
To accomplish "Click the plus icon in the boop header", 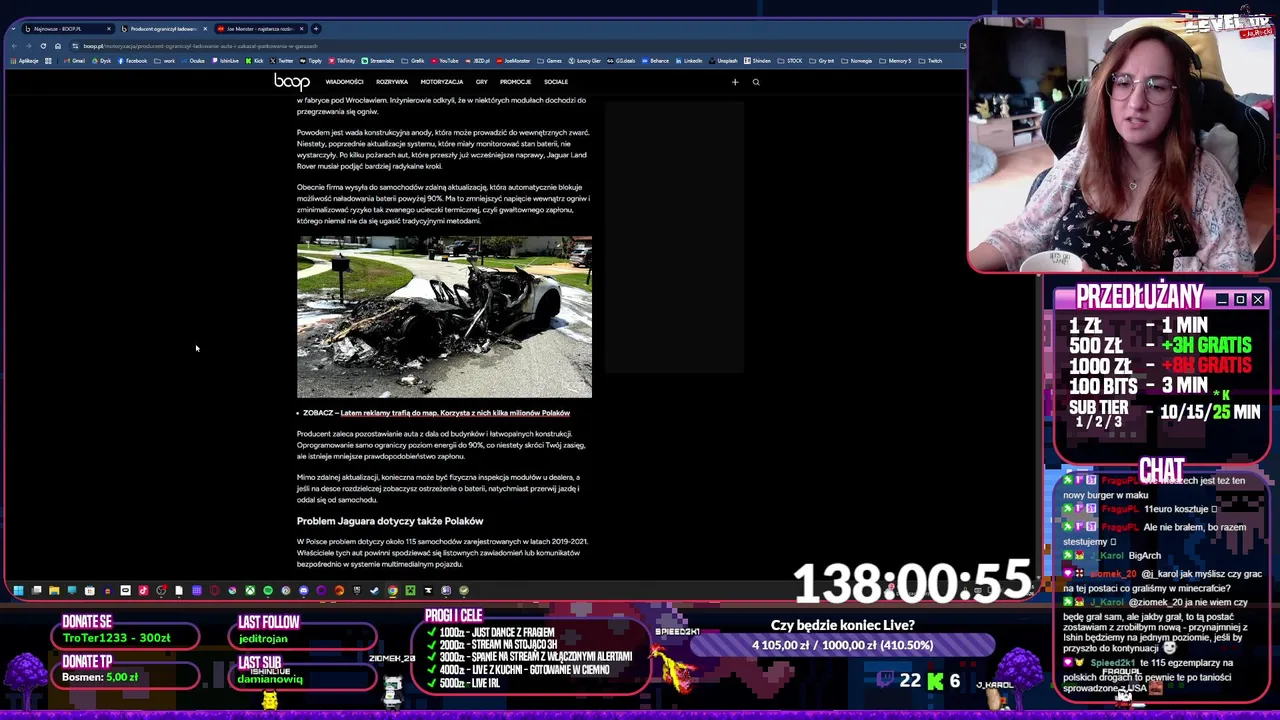I will 735,82.
